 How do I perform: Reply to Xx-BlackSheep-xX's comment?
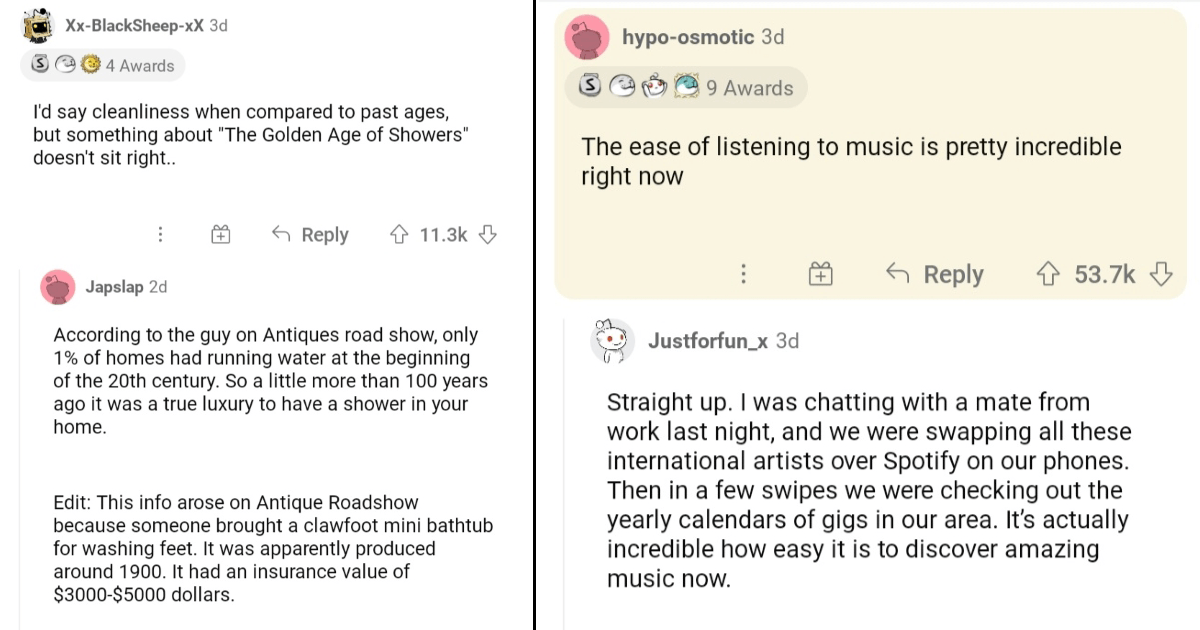pos(310,235)
